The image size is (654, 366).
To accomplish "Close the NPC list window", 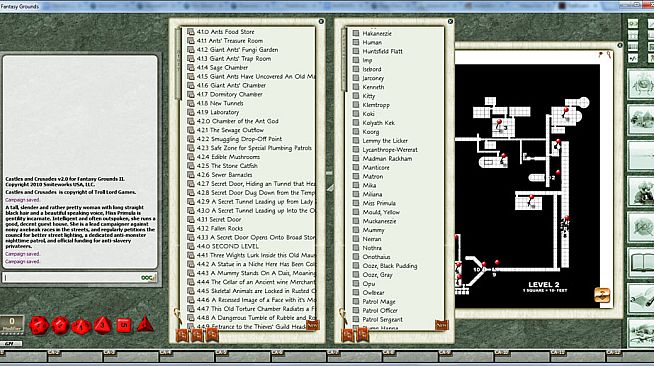I will 450,21.
